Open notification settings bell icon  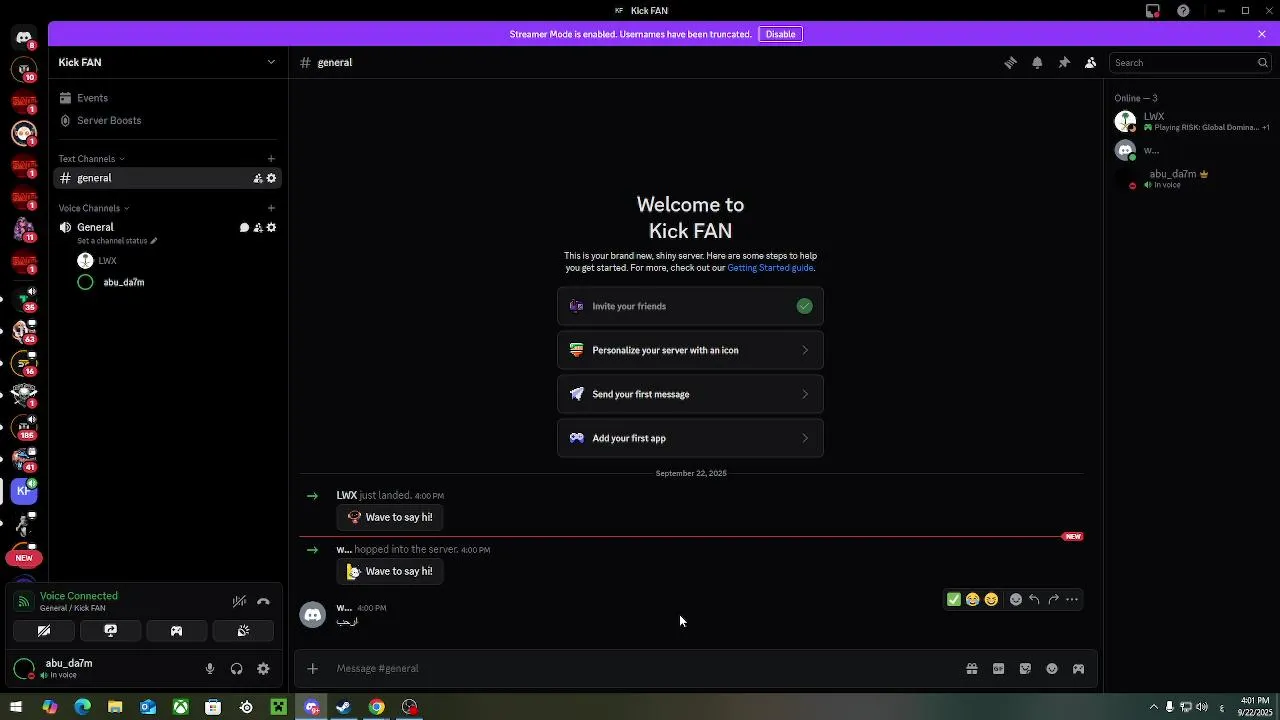tap(1037, 62)
